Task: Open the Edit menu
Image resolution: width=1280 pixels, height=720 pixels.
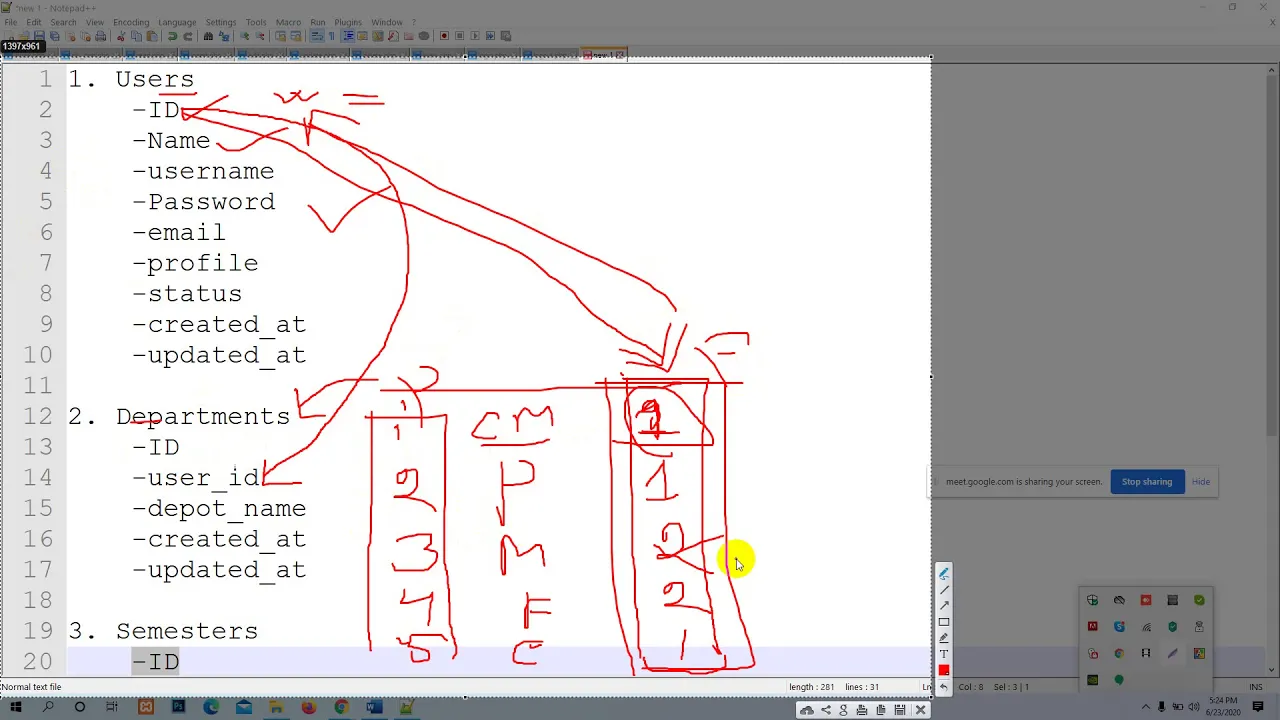Action: (x=34, y=22)
